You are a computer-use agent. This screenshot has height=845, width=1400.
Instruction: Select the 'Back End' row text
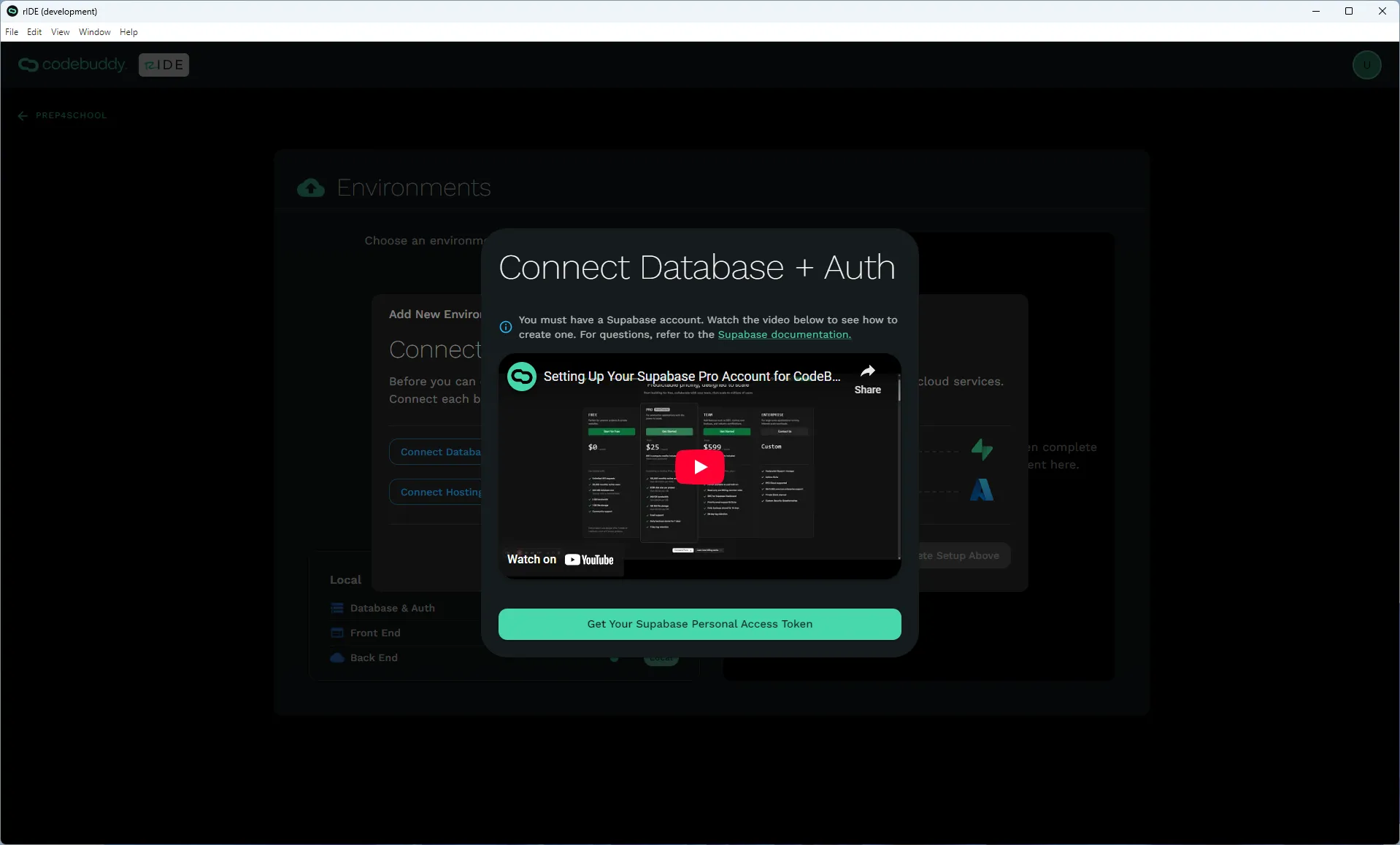click(x=374, y=657)
